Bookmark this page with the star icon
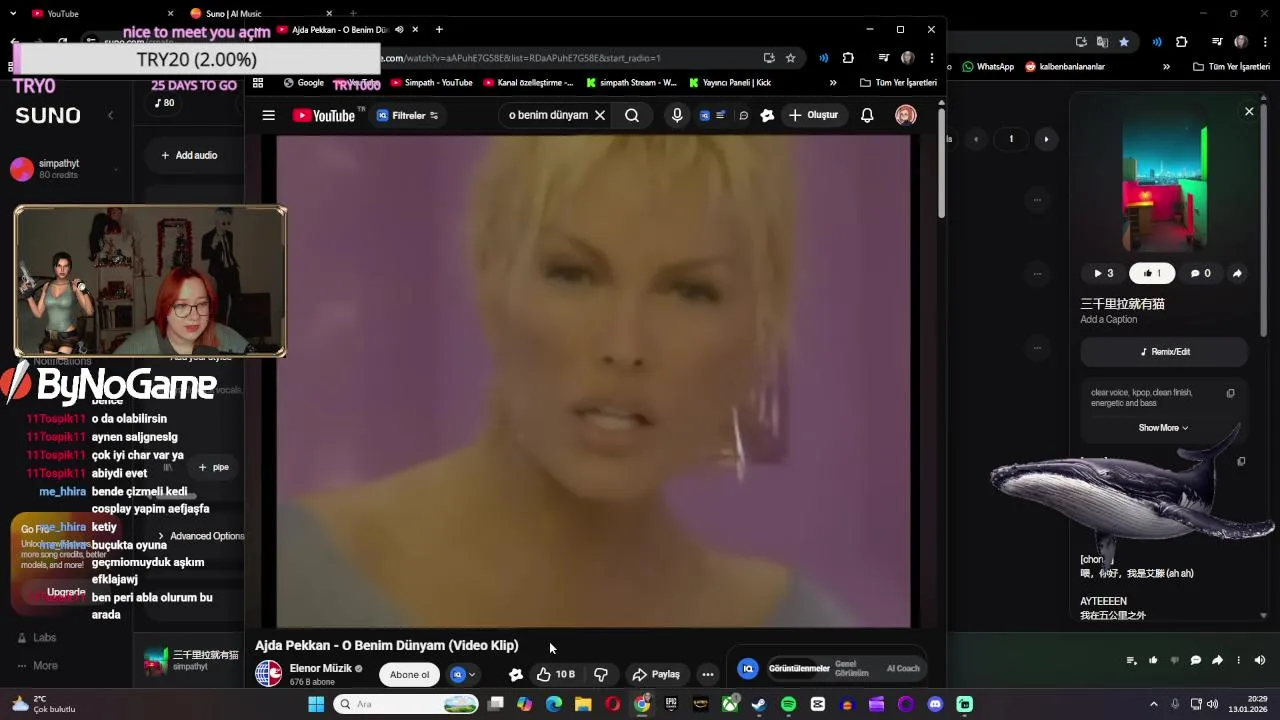The image size is (1280, 720). (790, 58)
